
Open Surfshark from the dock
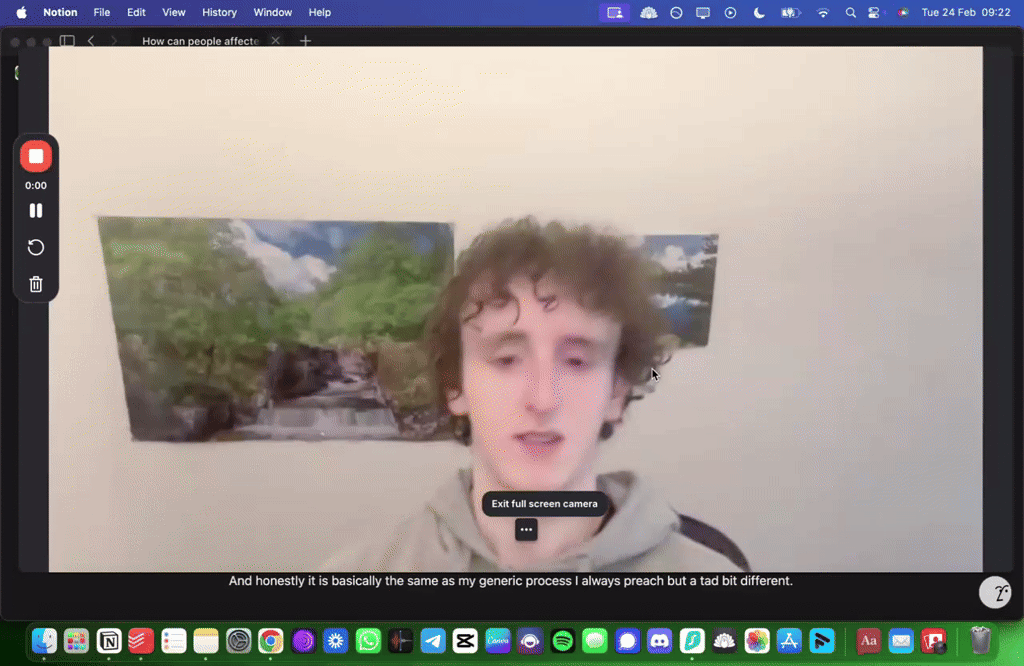(692, 641)
